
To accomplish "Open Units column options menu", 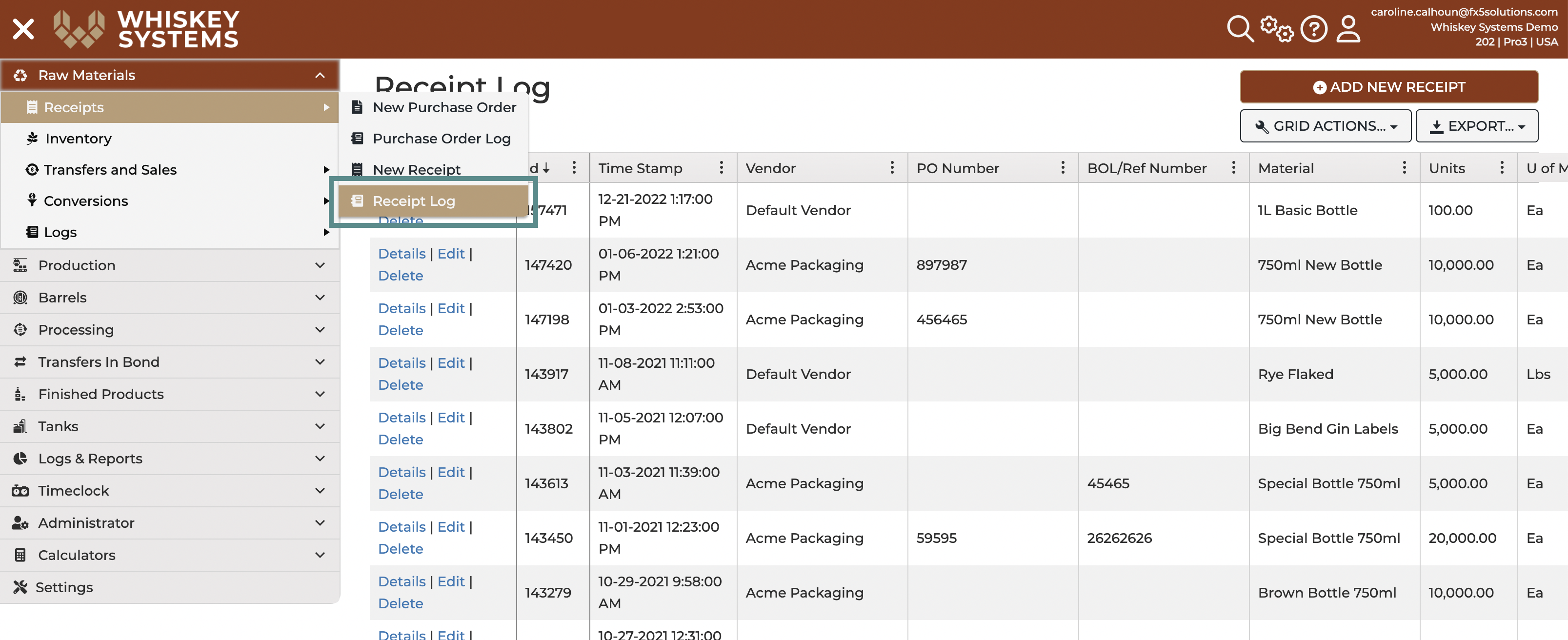I will (1502, 168).
